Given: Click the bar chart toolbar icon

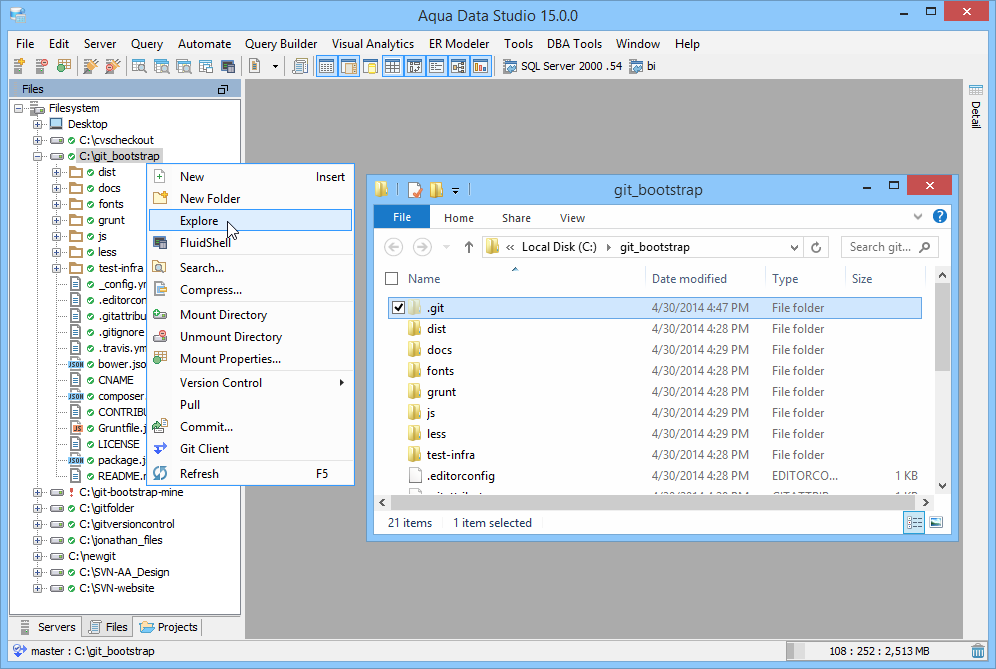Looking at the screenshot, I should coord(481,66).
